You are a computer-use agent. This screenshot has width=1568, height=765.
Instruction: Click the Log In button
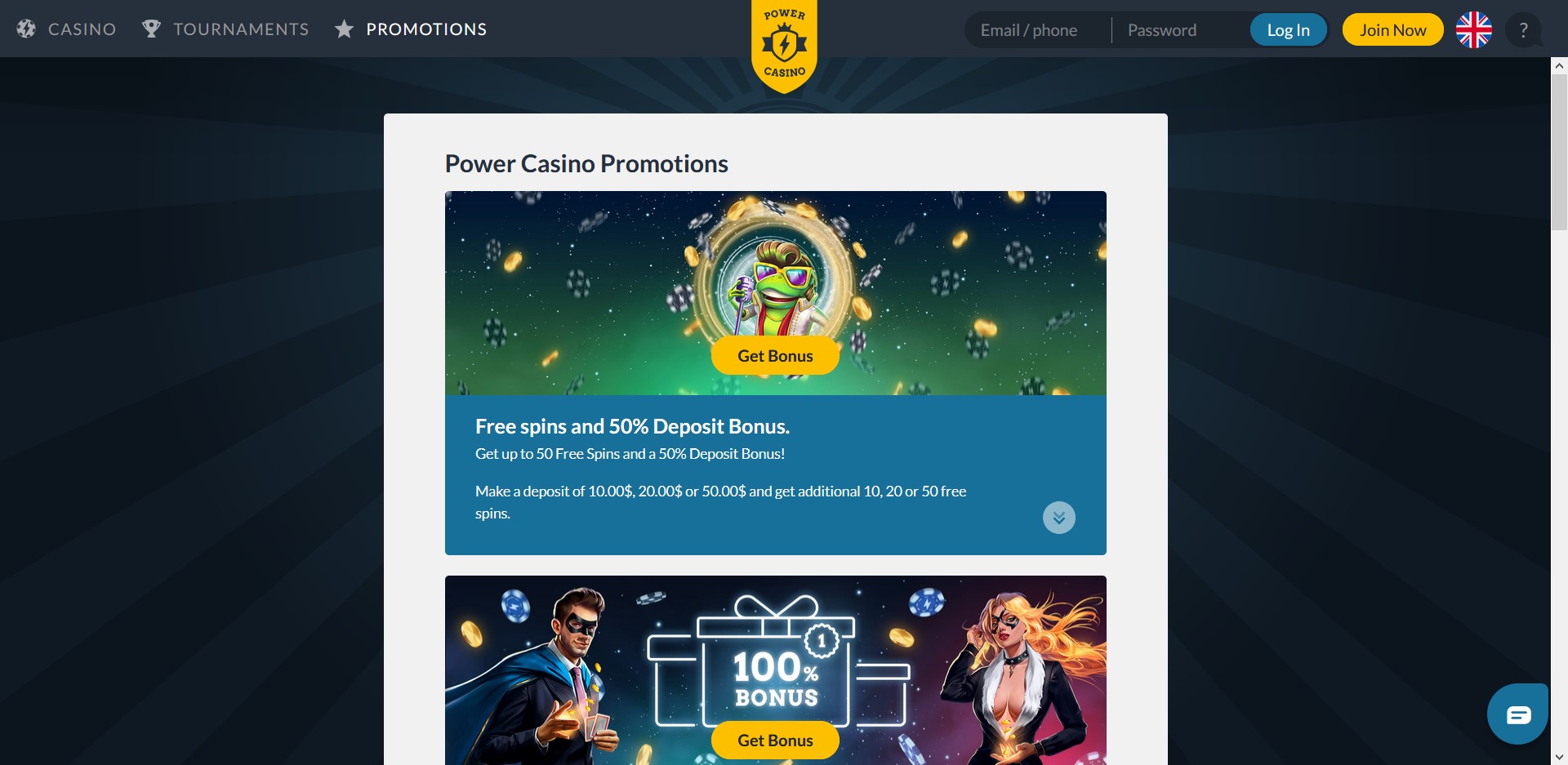pos(1288,30)
